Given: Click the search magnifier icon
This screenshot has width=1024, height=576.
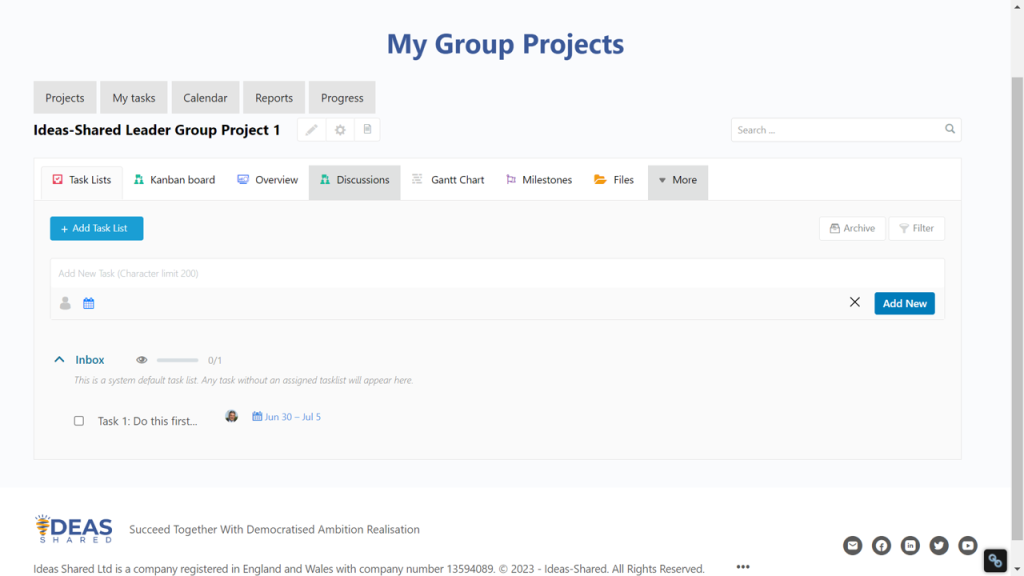Looking at the screenshot, I should (950, 129).
